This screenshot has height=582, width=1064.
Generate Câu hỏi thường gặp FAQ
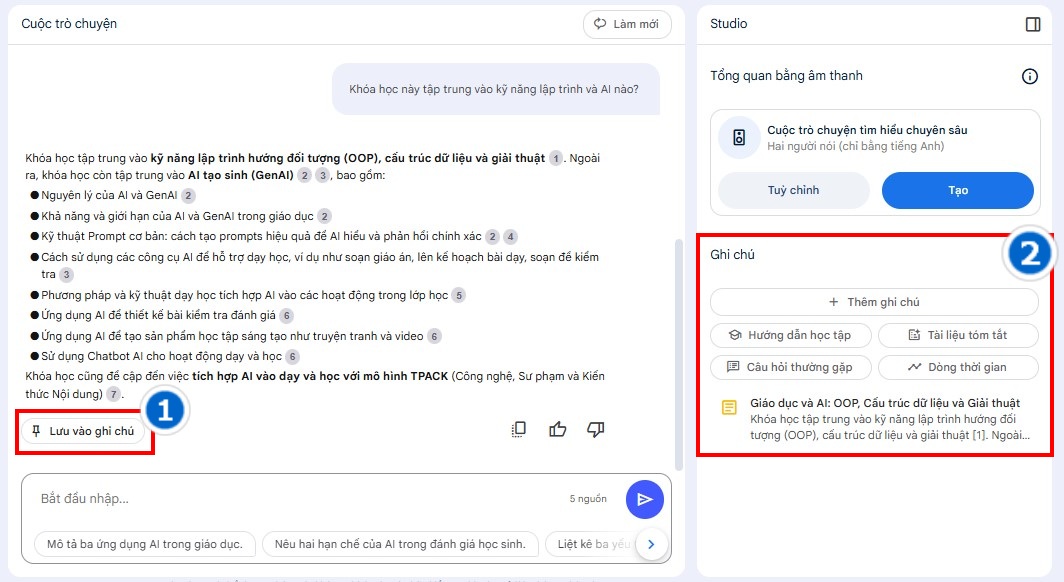(793, 367)
